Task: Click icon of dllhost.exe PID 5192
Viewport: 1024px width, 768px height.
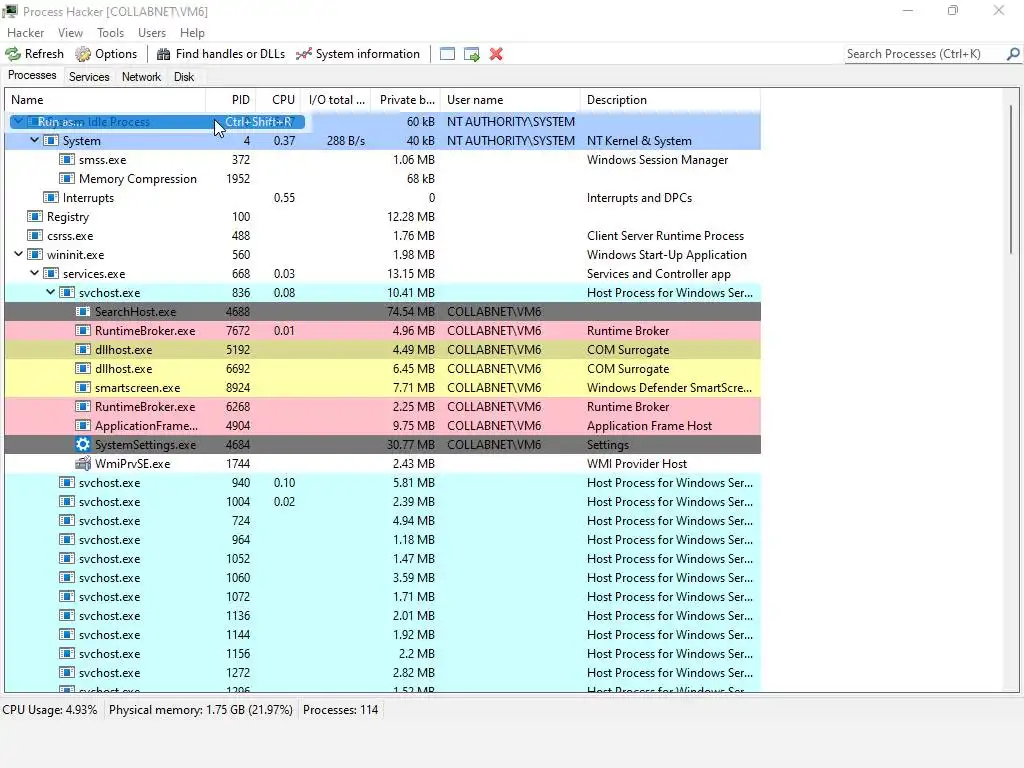Action: (x=82, y=349)
